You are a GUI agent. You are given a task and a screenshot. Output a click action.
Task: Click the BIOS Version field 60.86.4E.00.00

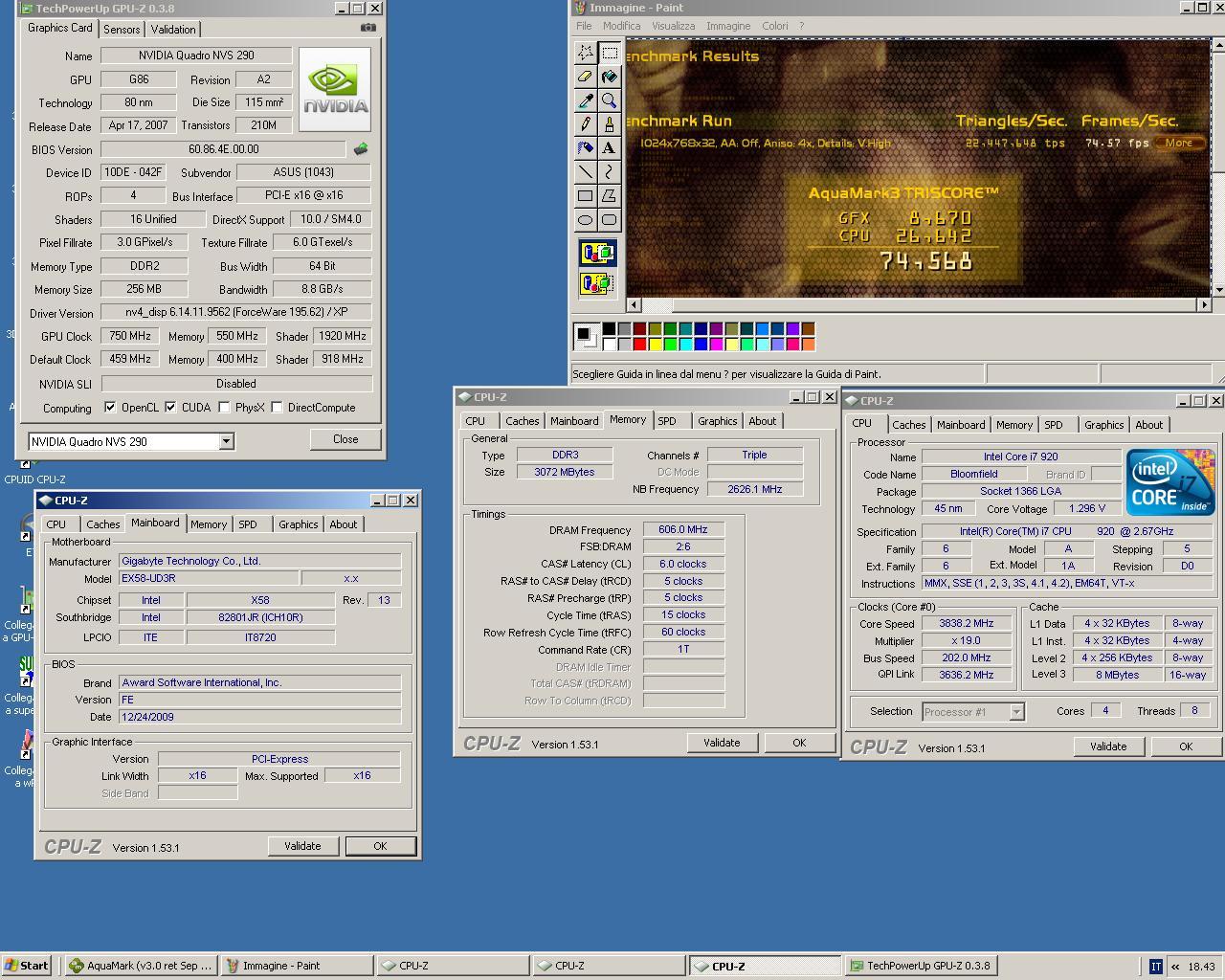223,149
